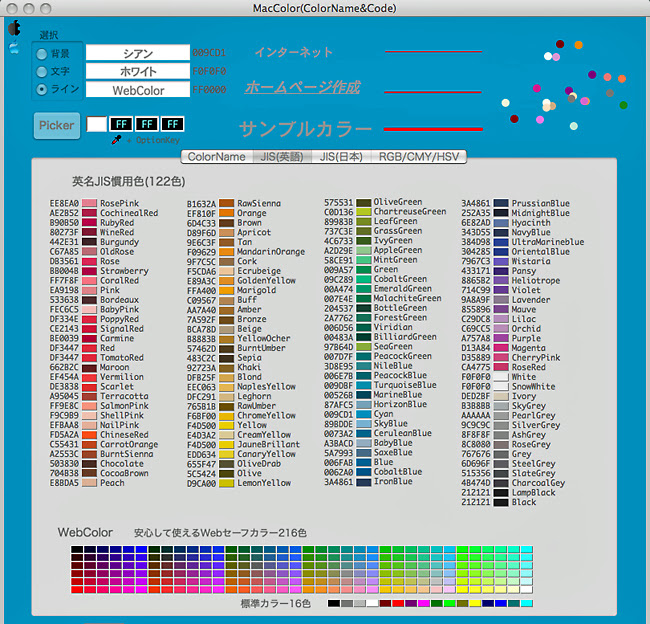The width and height of the screenshot is (650, 624).
Task: Pick the TurquoiseBlue swatch
Action: pos(364,385)
